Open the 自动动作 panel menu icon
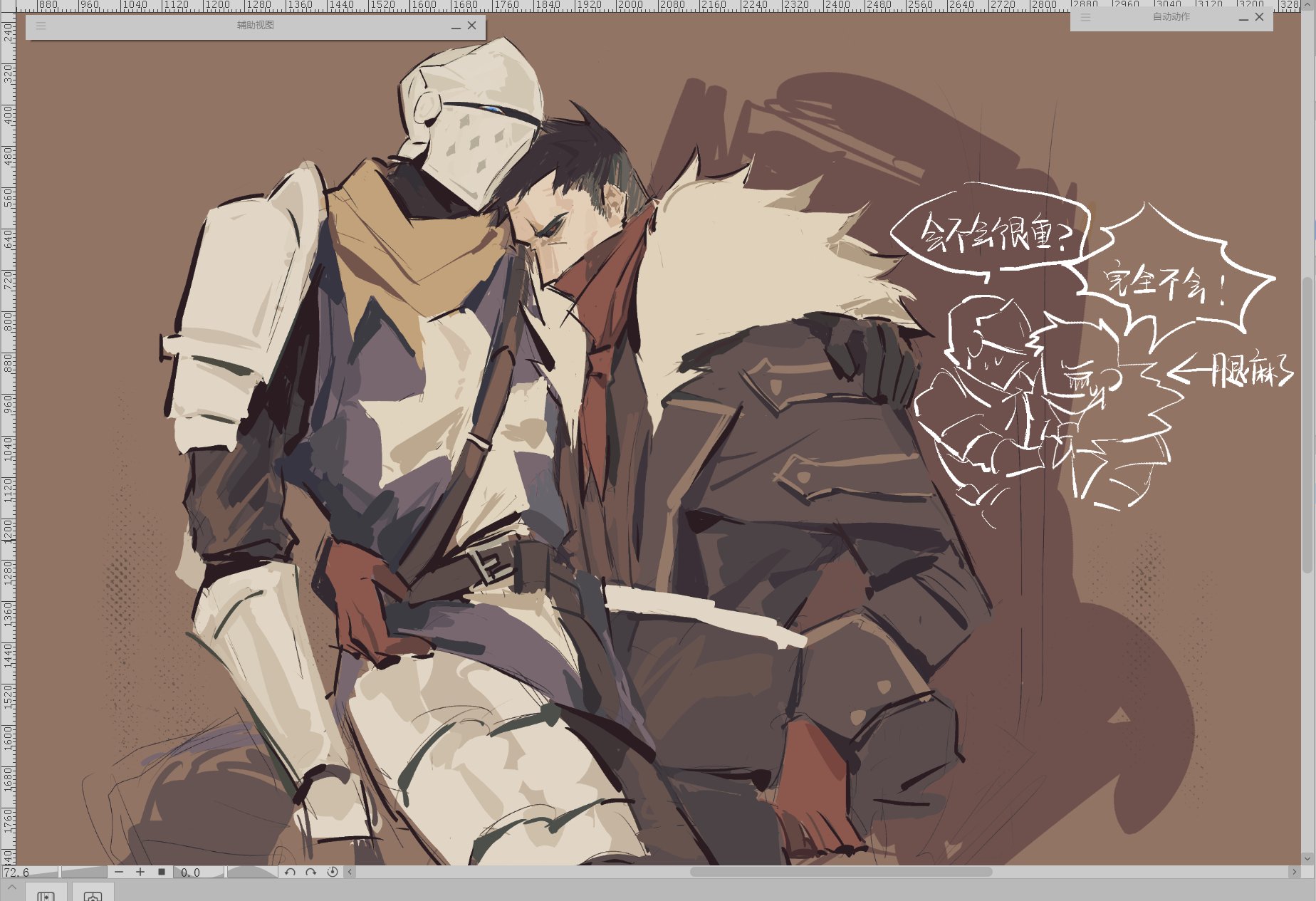Screen dimensions: 1316x901 pos(1085,17)
